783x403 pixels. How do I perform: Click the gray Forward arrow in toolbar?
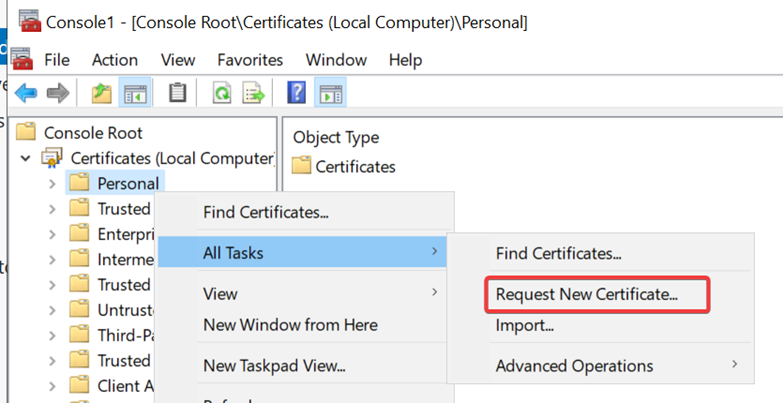click(x=58, y=93)
